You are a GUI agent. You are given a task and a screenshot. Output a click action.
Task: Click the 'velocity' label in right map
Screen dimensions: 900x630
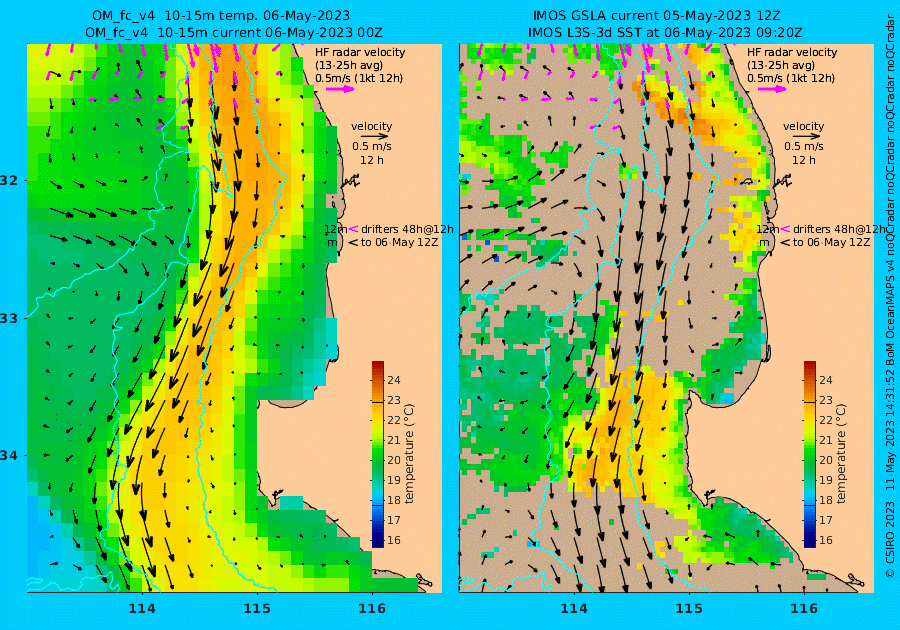803,126
